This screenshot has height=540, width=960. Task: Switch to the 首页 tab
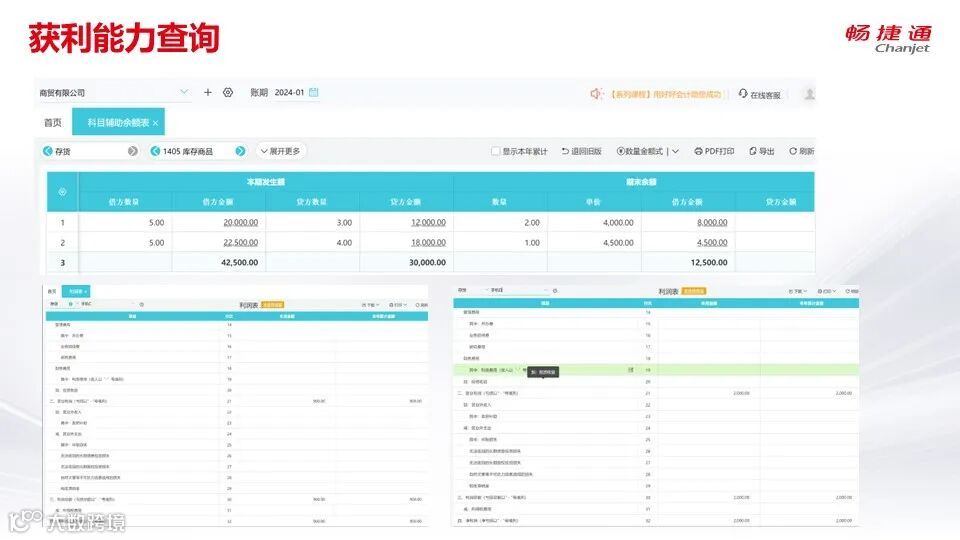(53, 122)
